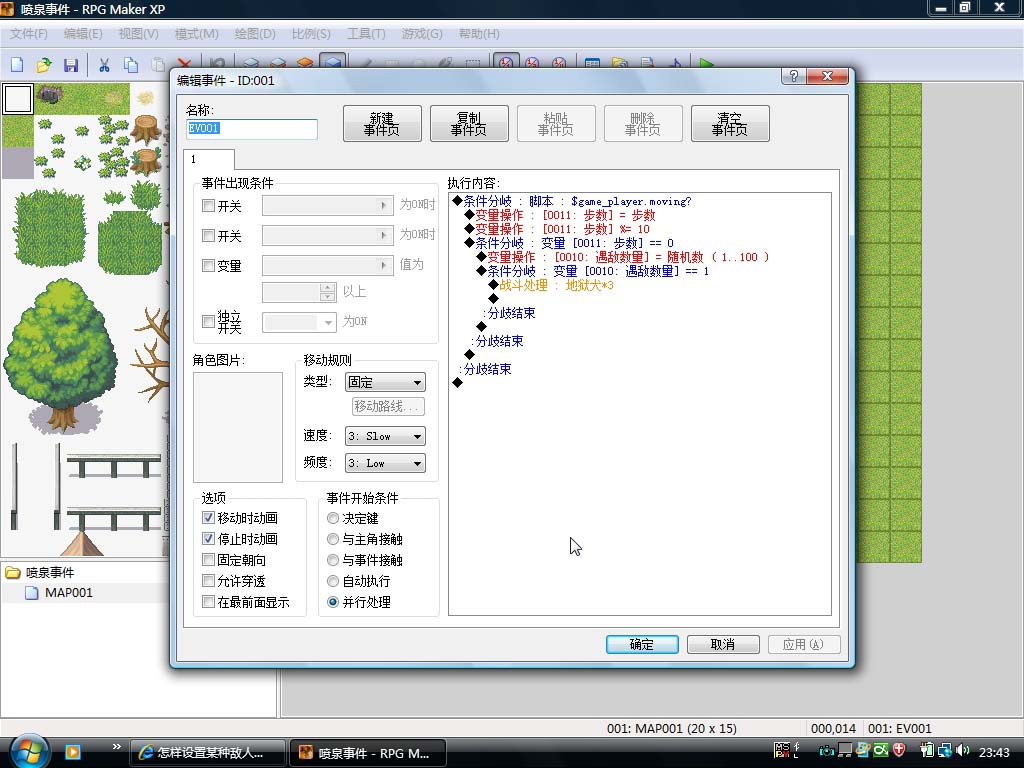Image resolution: width=1024 pixels, height=768 pixels.
Task: Select the 1/1 map scale toolbar icon
Action: 505,62
